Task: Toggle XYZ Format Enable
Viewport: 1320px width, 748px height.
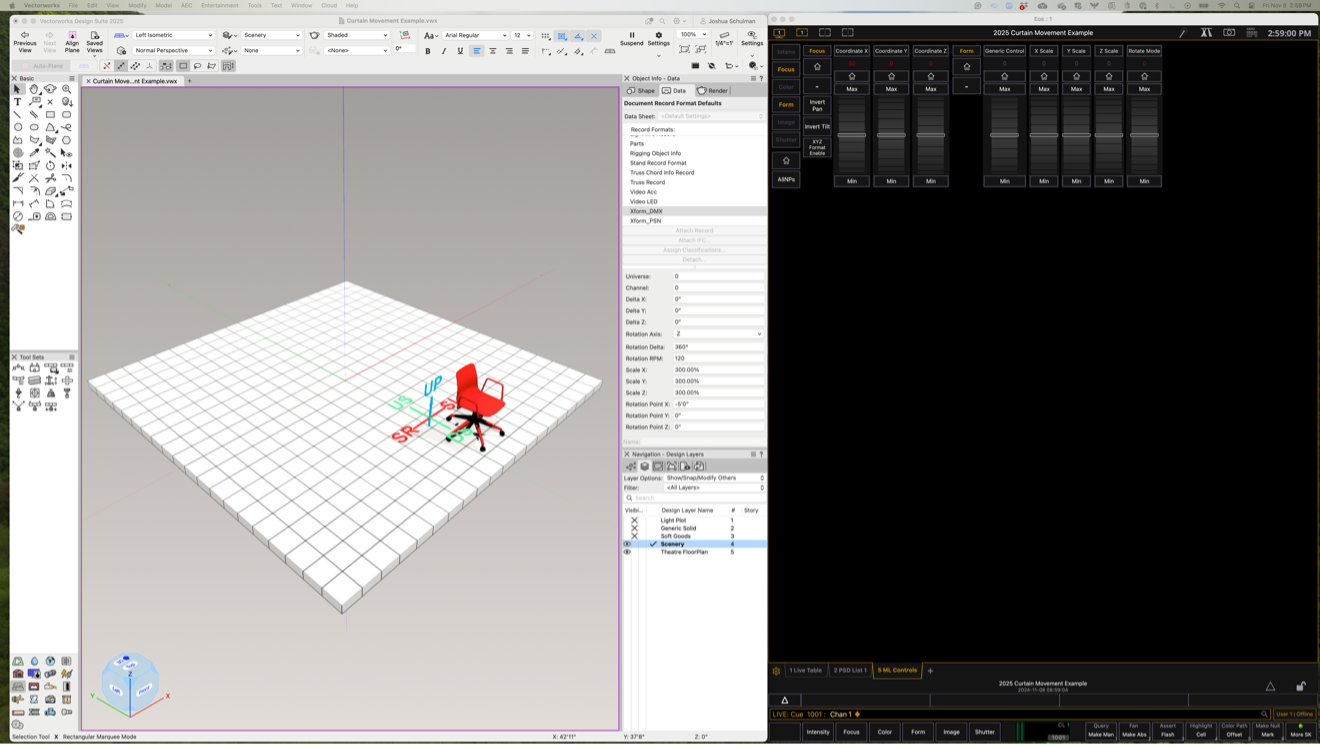Action: click(x=817, y=147)
